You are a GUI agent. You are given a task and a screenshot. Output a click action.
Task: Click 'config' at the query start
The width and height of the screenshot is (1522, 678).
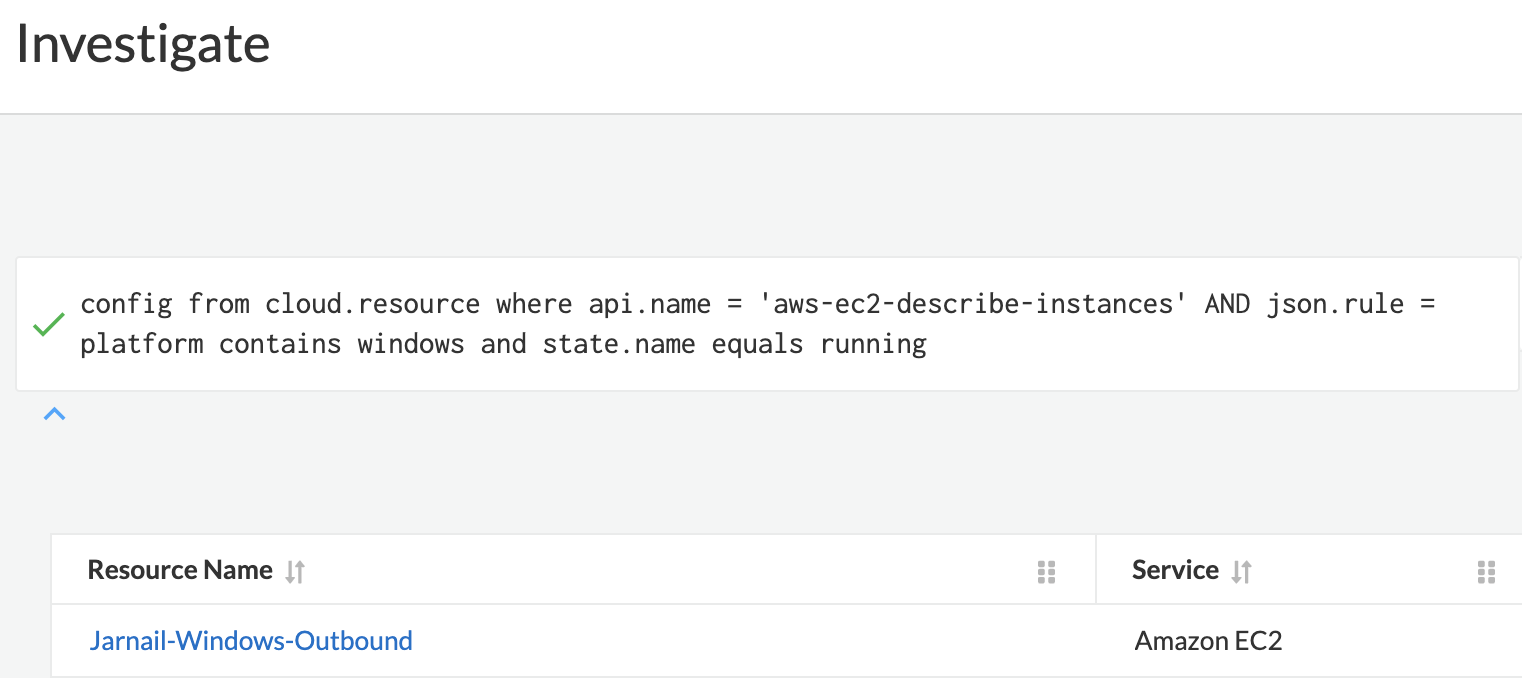(127, 304)
